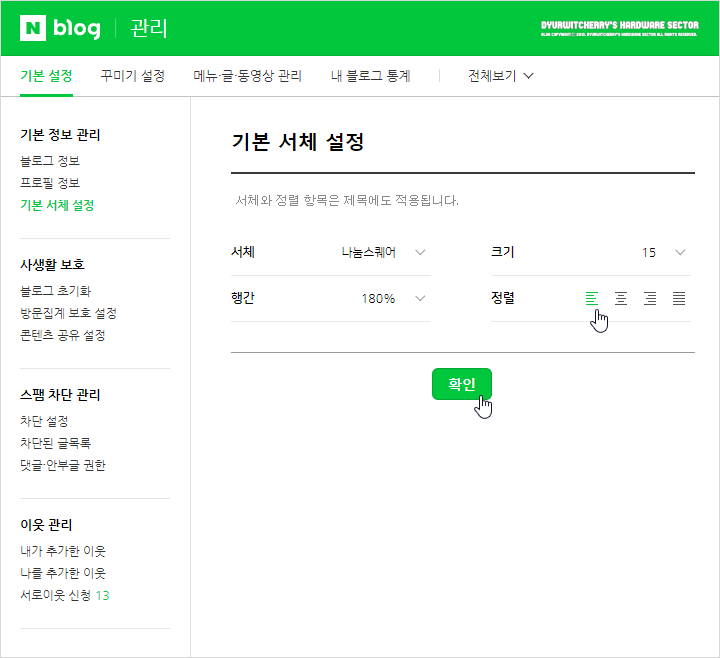Open 나를 추가한 이웃 link

[x=63, y=573]
